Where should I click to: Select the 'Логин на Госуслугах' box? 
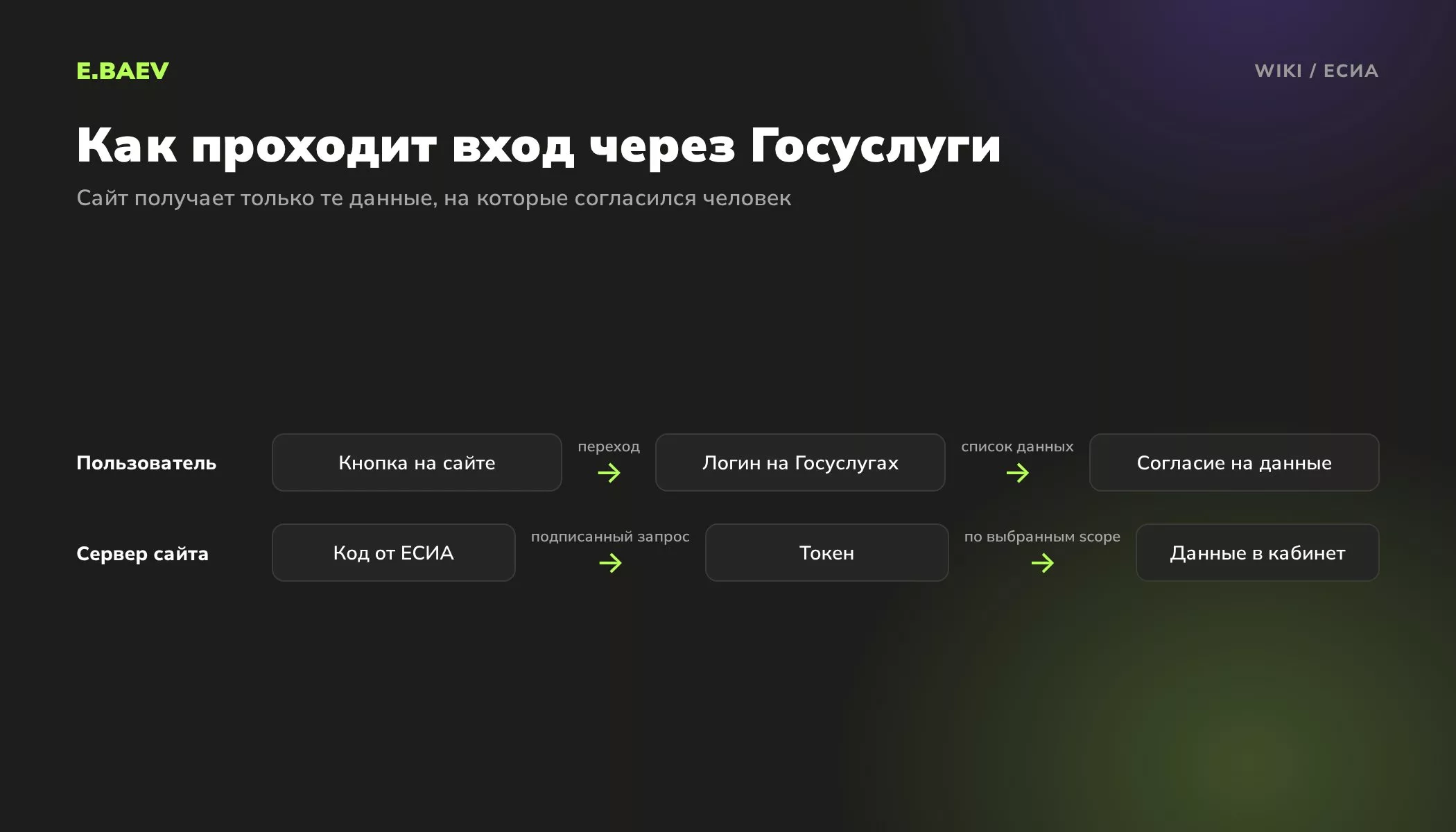point(800,462)
